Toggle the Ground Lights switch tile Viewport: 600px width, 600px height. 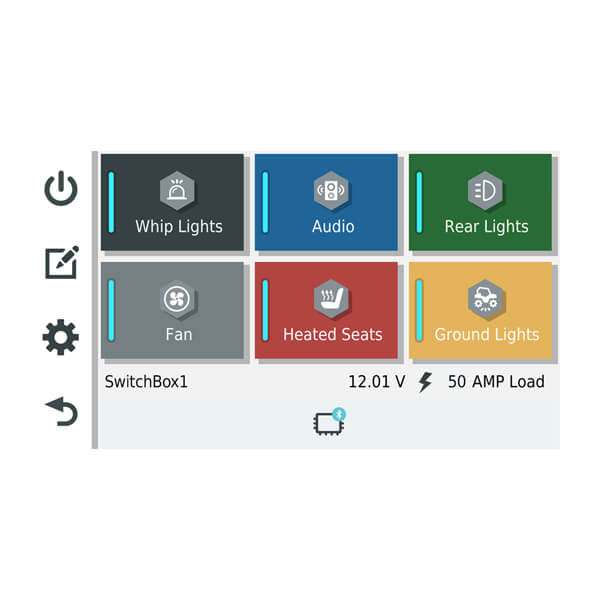pos(480,310)
